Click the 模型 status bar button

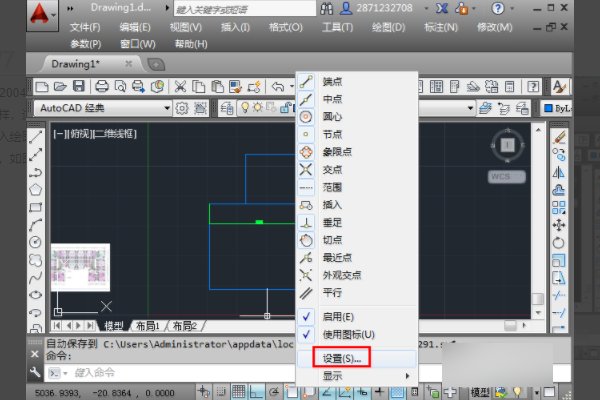pyautogui.click(x=479, y=392)
